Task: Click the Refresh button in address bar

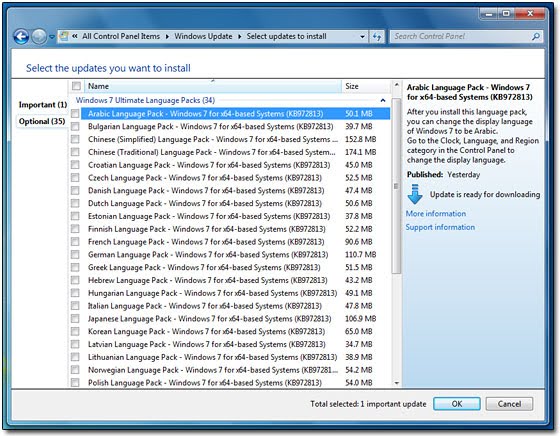Action: (377, 36)
